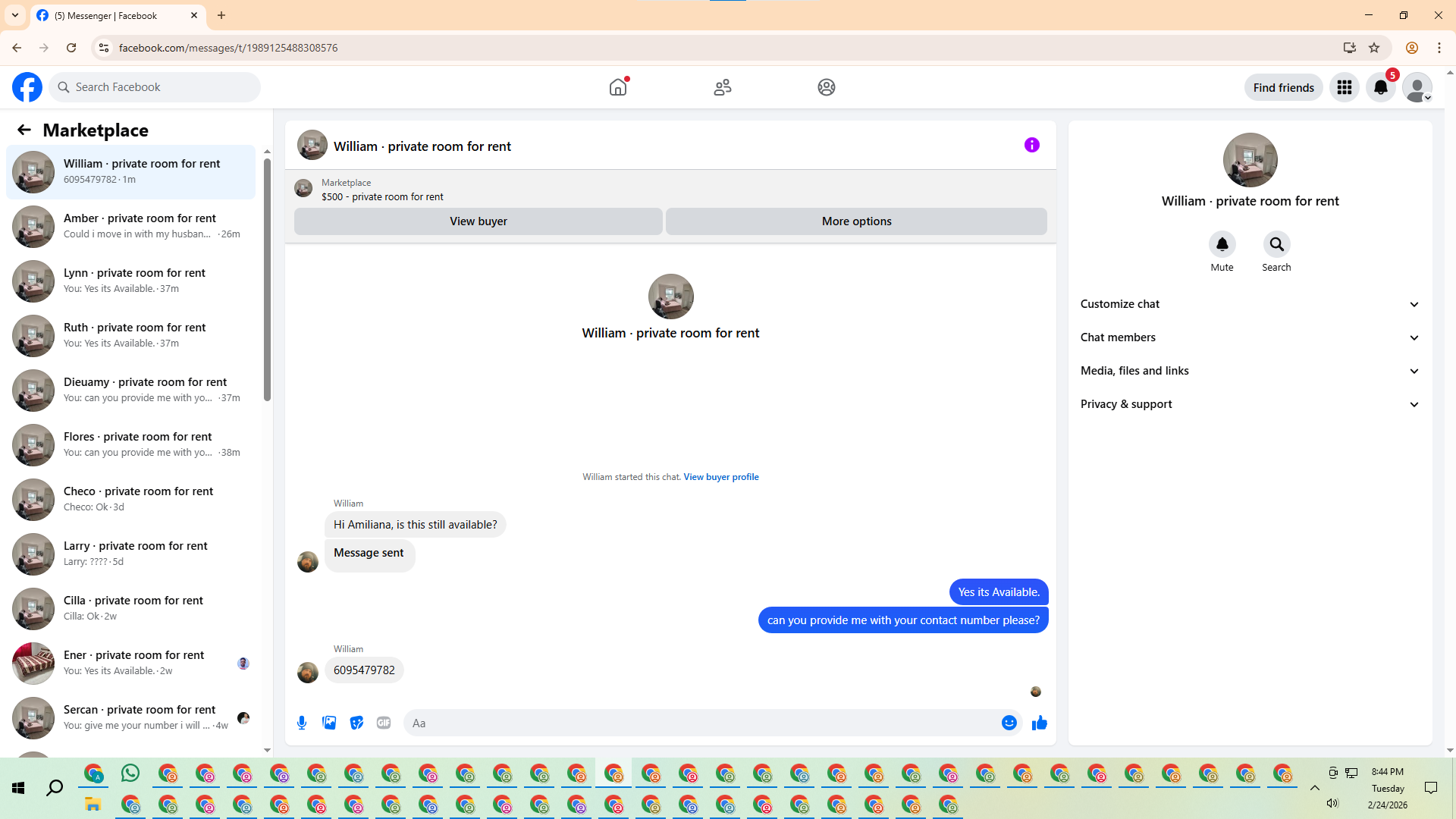Attach a file using the image icon
1456x819 pixels.
point(329,723)
